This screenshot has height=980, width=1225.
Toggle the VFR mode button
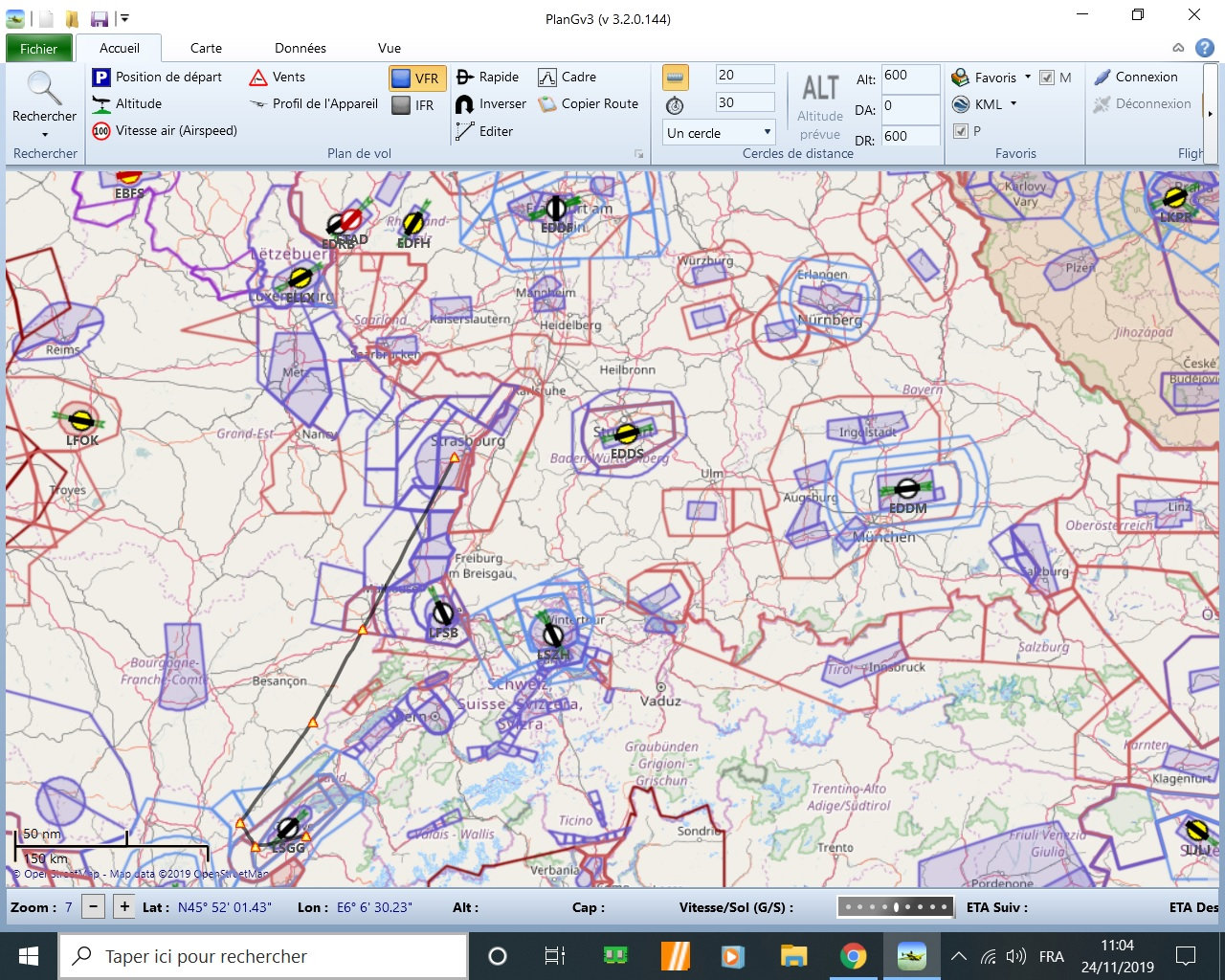[415, 78]
